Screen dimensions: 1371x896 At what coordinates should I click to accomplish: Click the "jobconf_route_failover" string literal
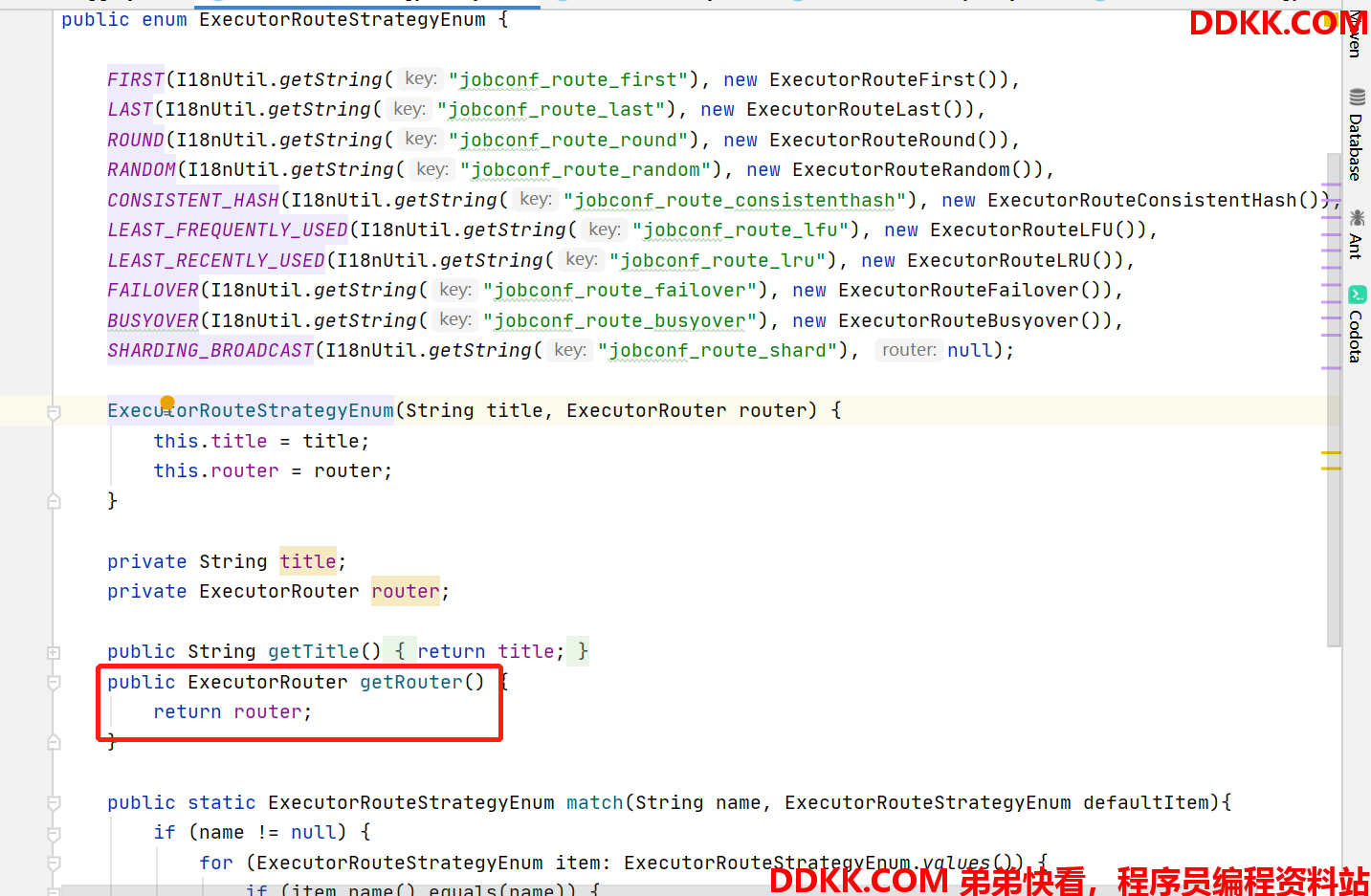click(621, 290)
